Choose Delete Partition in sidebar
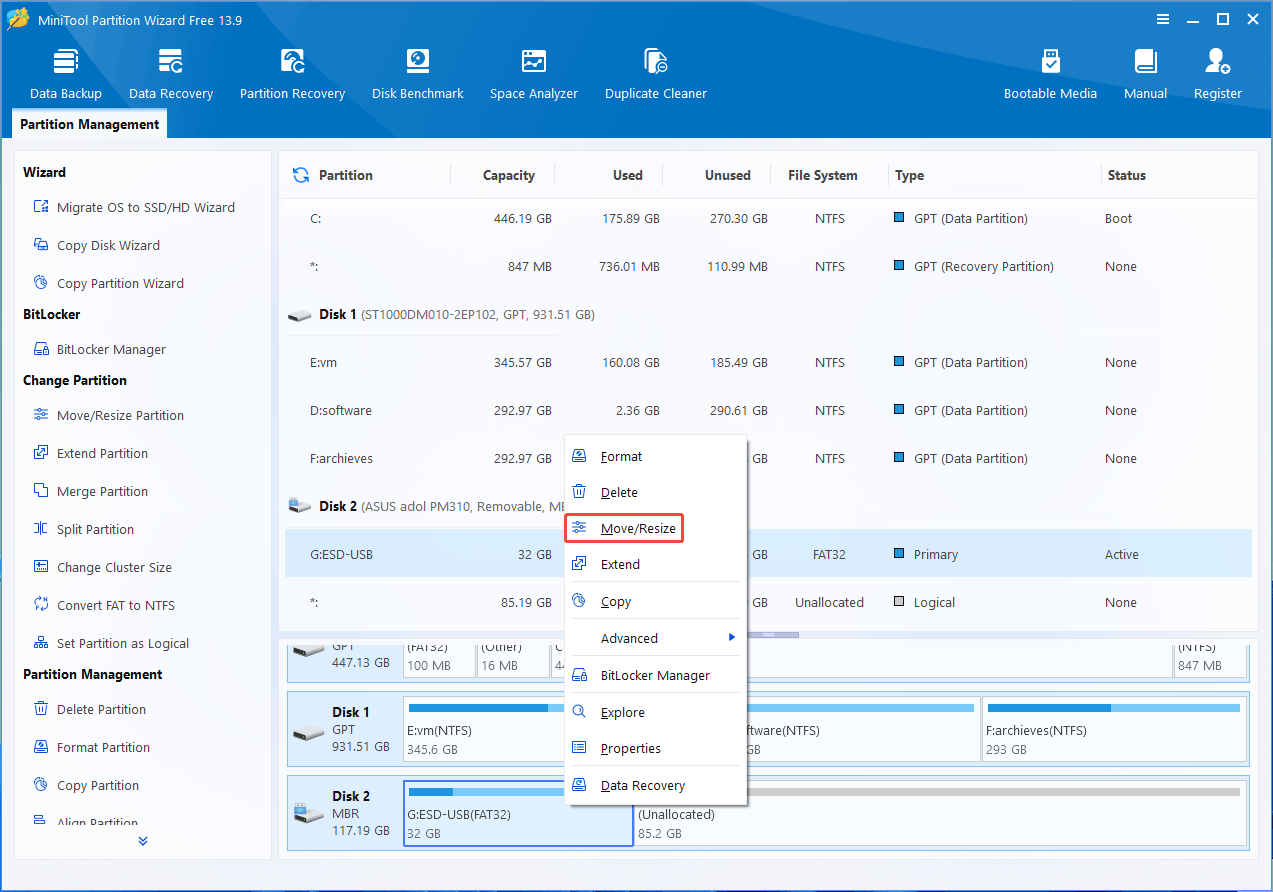The height and width of the screenshot is (892, 1273). pos(90,710)
